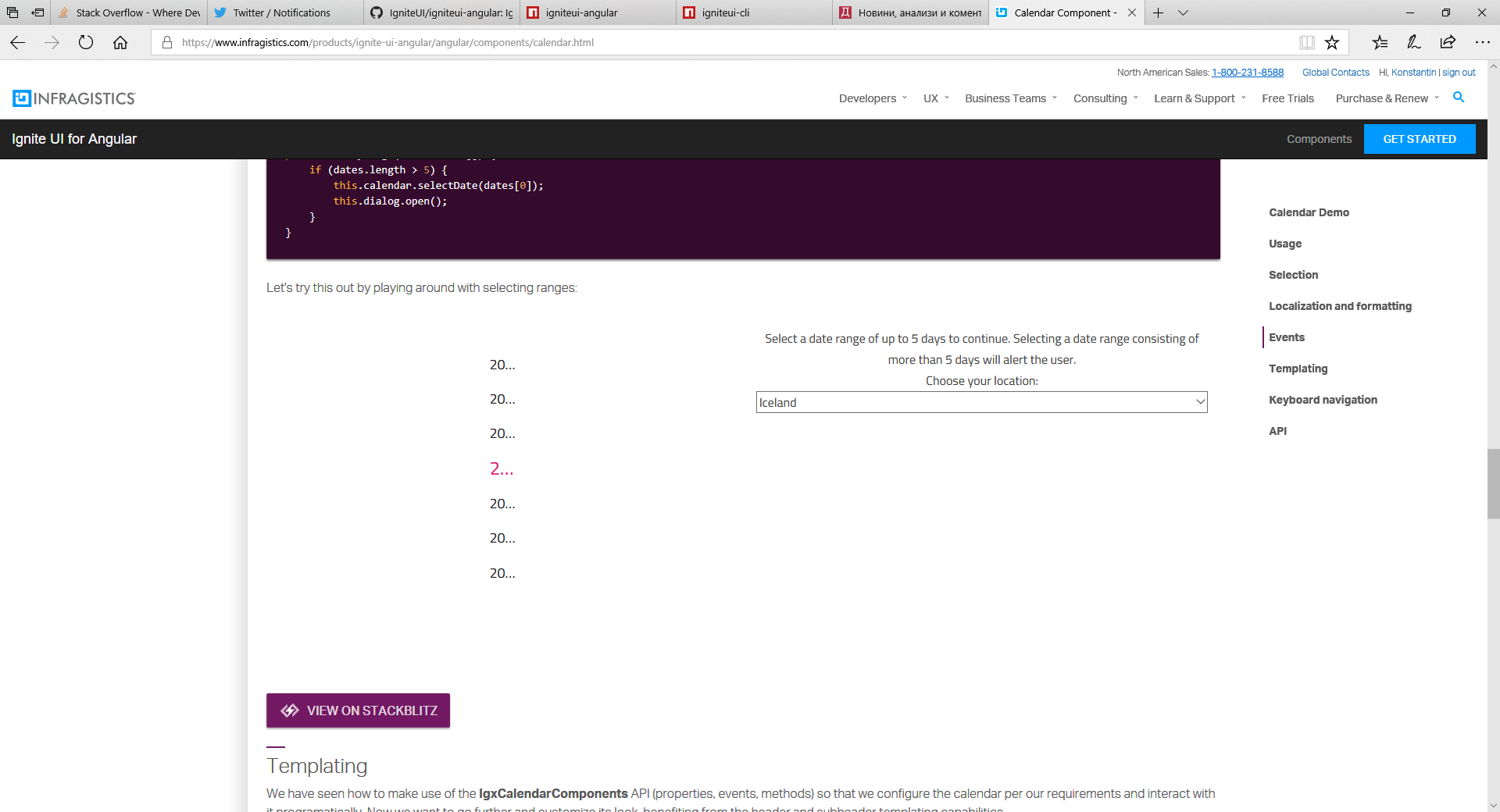This screenshot has height=812, width=1500.
Task: Click the sign out link
Action: tap(1459, 73)
